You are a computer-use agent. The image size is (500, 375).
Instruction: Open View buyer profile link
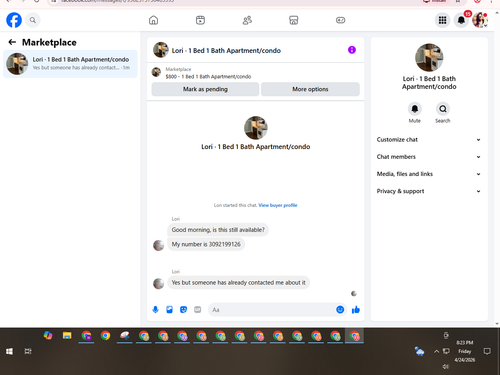coord(278,205)
